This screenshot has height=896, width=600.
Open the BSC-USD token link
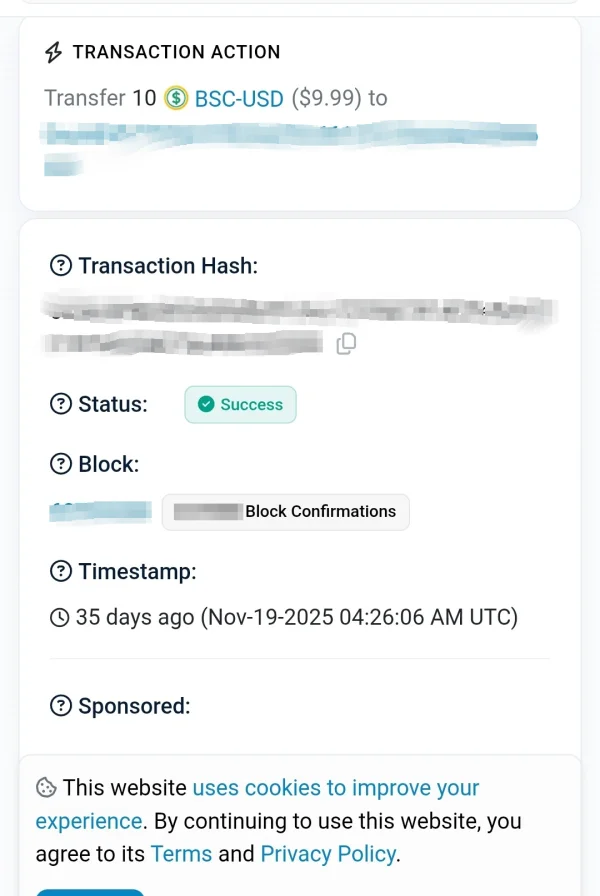(239, 98)
